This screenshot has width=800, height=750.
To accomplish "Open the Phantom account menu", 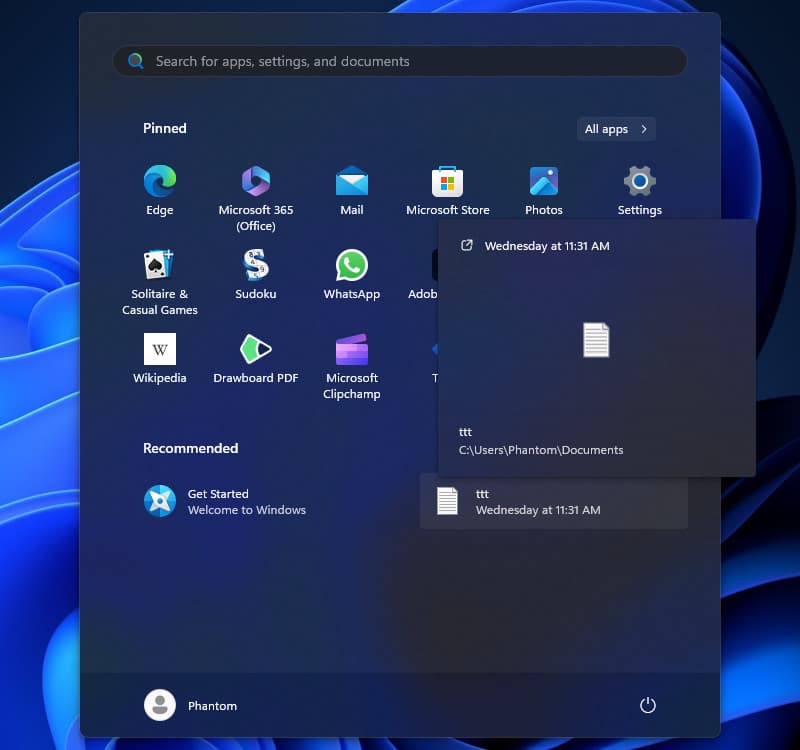I will click(x=190, y=705).
